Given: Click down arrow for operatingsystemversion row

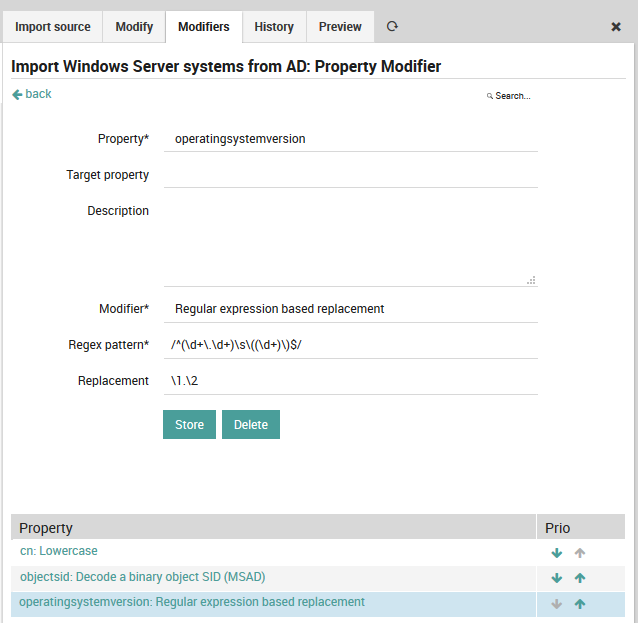Looking at the screenshot, I should (x=557, y=603).
